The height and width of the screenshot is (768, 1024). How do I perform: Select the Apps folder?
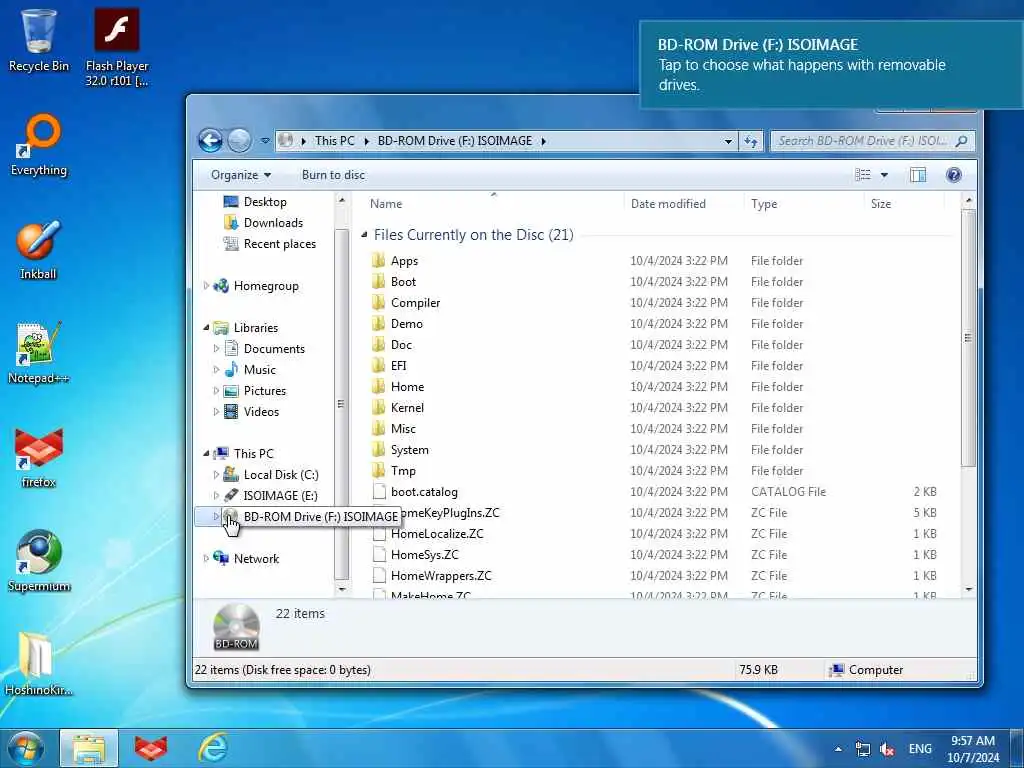404,261
